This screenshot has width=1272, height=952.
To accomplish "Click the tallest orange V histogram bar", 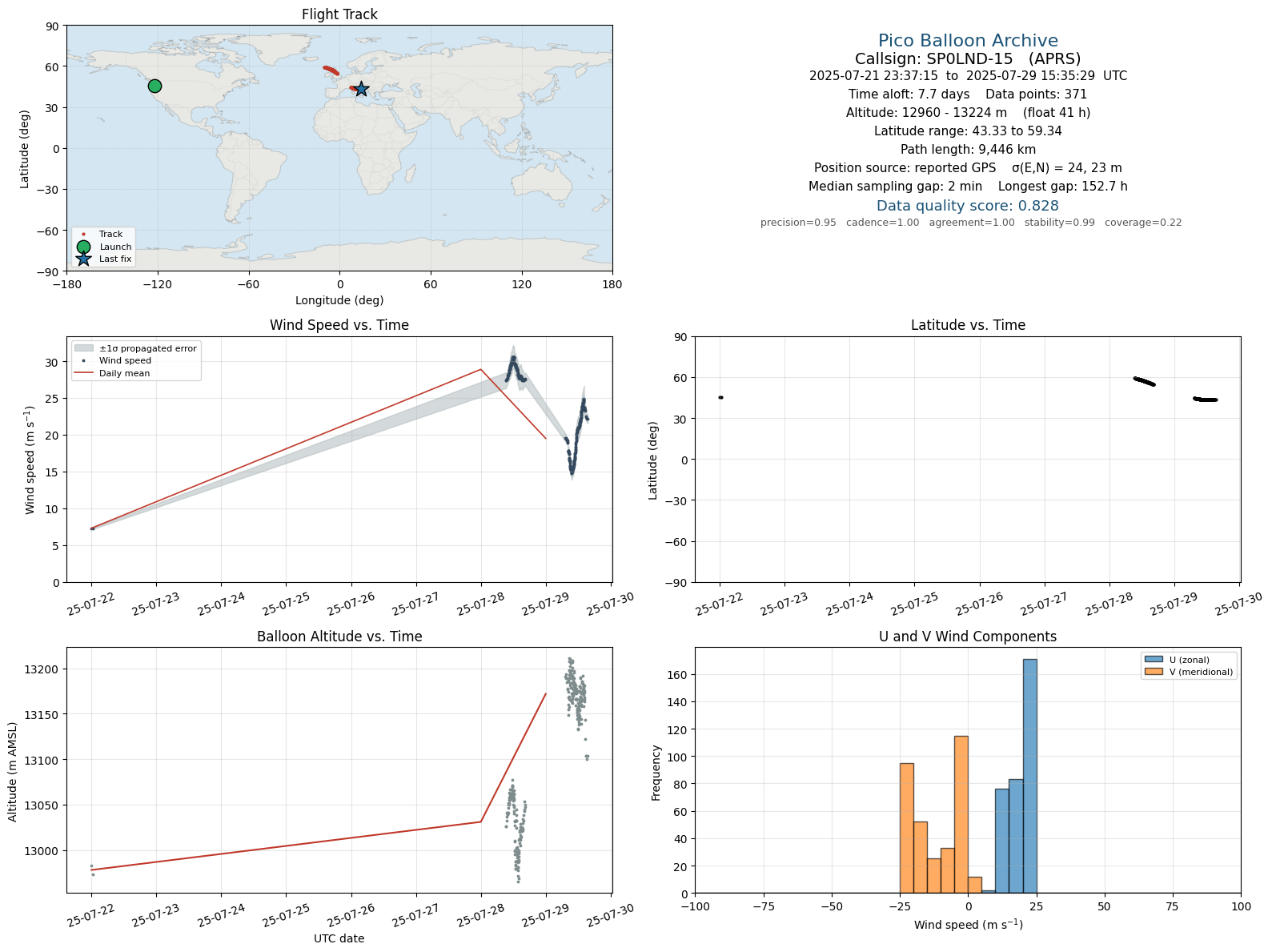I will pyautogui.click(x=961, y=814).
